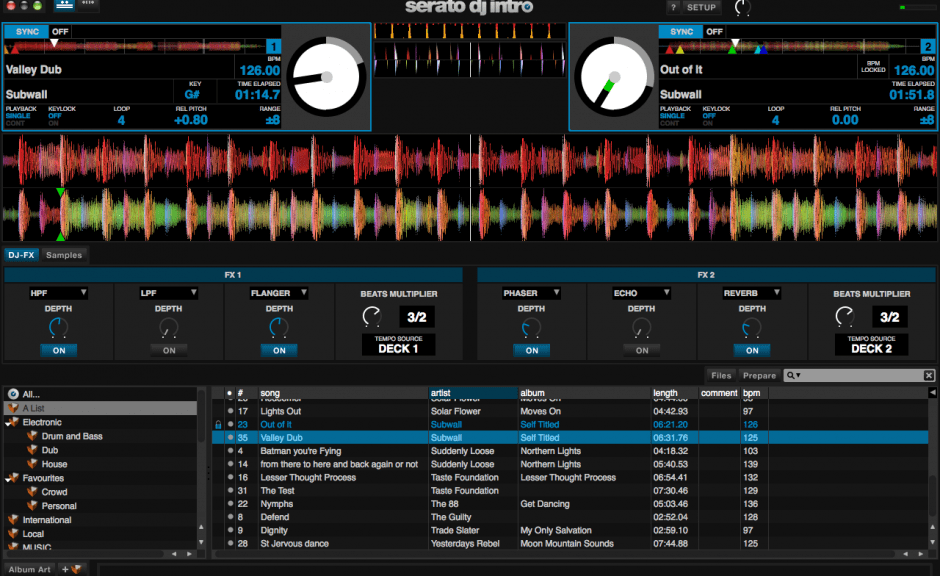The width and height of the screenshot is (940, 576).
Task: Click the horizontal display view icon in toolbar
Action: pyautogui.click(x=64, y=6)
